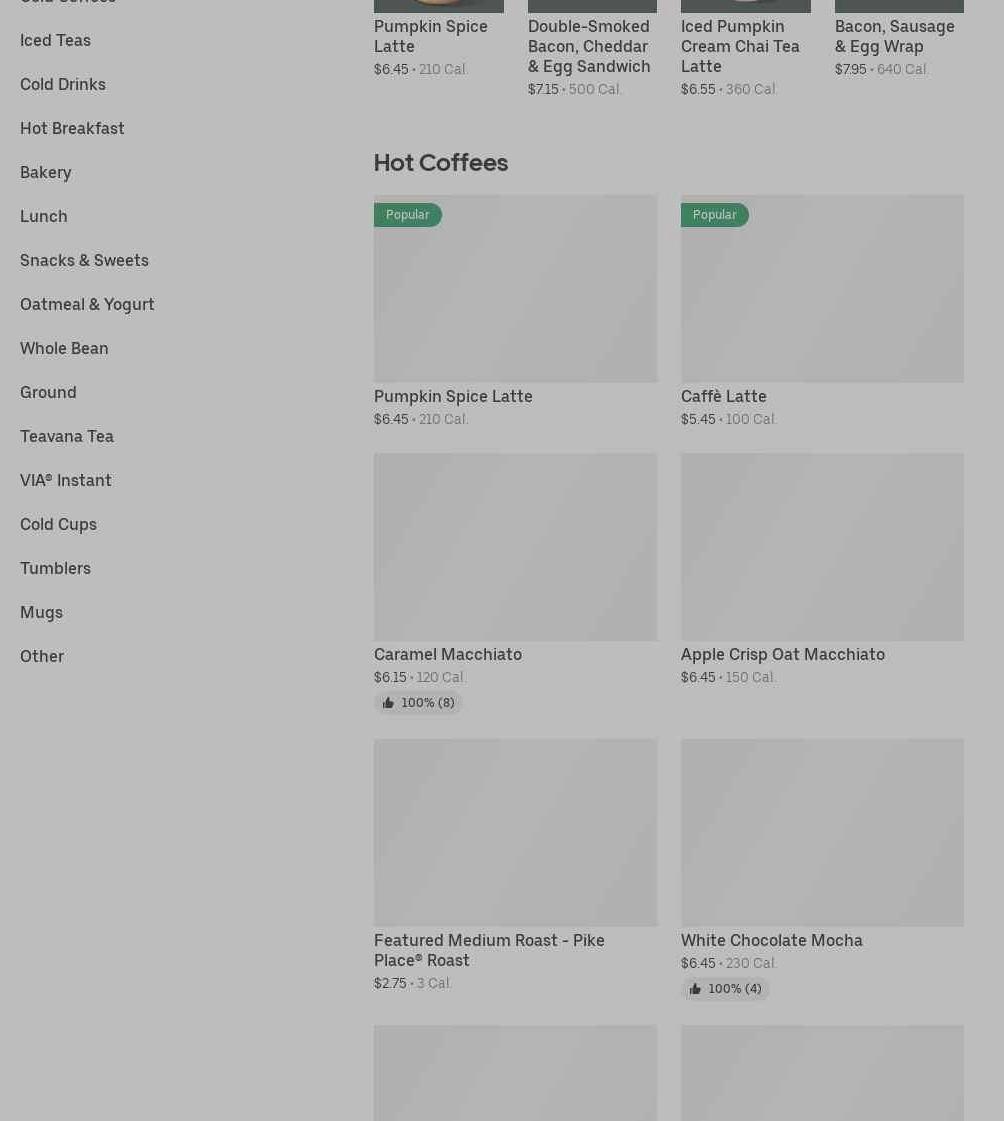The width and height of the screenshot is (1004, 1121).
Task: Click the Popular badge on Pumpkin Spice Latte
Action: 408,215
